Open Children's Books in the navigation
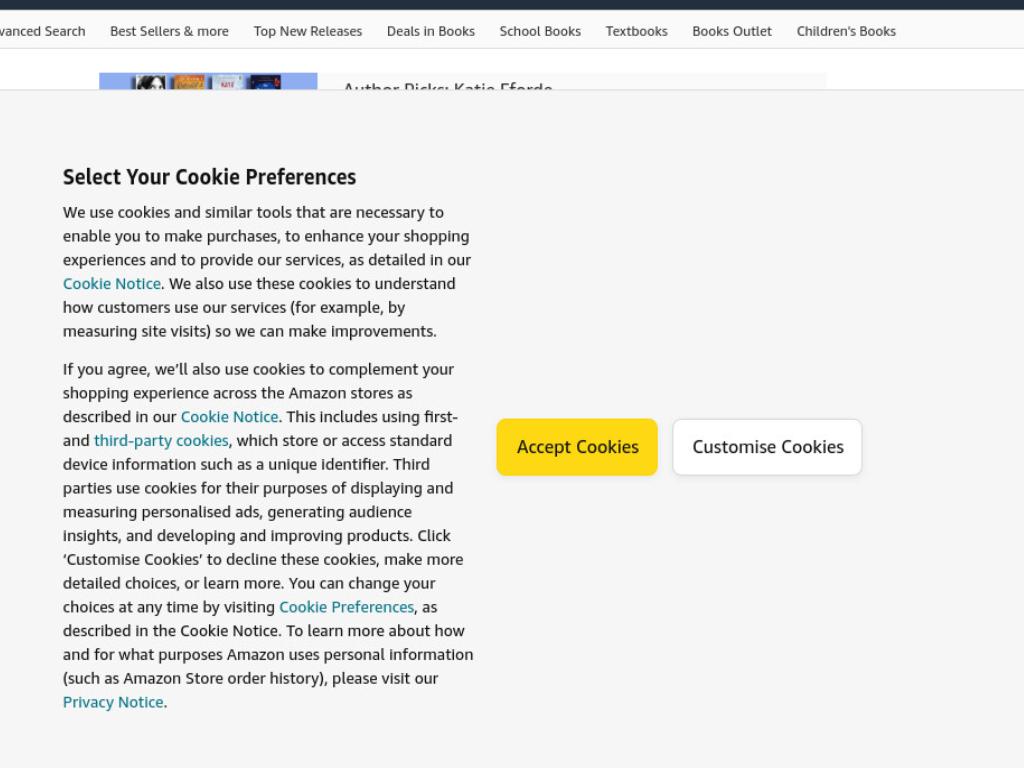This screenshot has width=1024, height=768. pos(846,31)
